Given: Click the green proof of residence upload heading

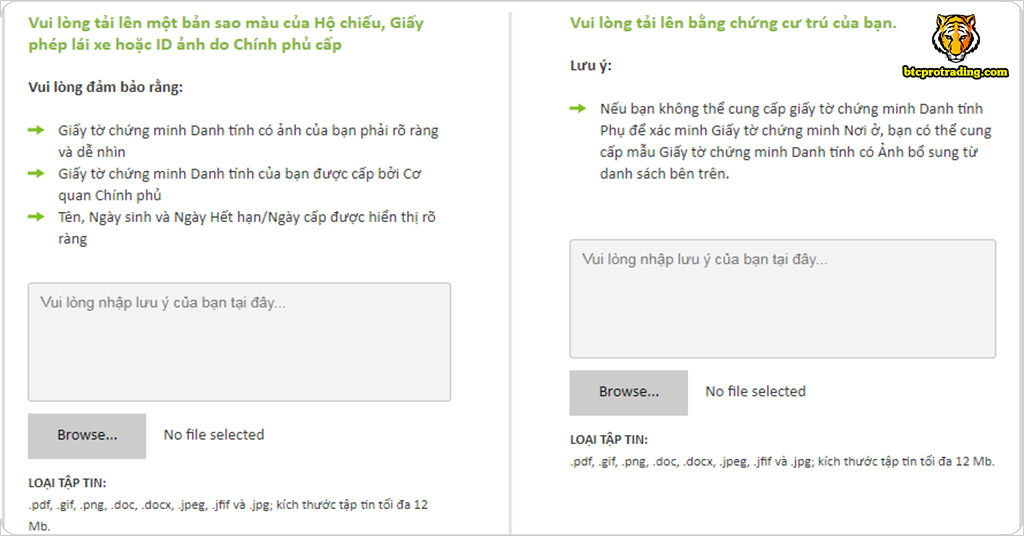Looking at the screenshot, I should tap(732, 23).
